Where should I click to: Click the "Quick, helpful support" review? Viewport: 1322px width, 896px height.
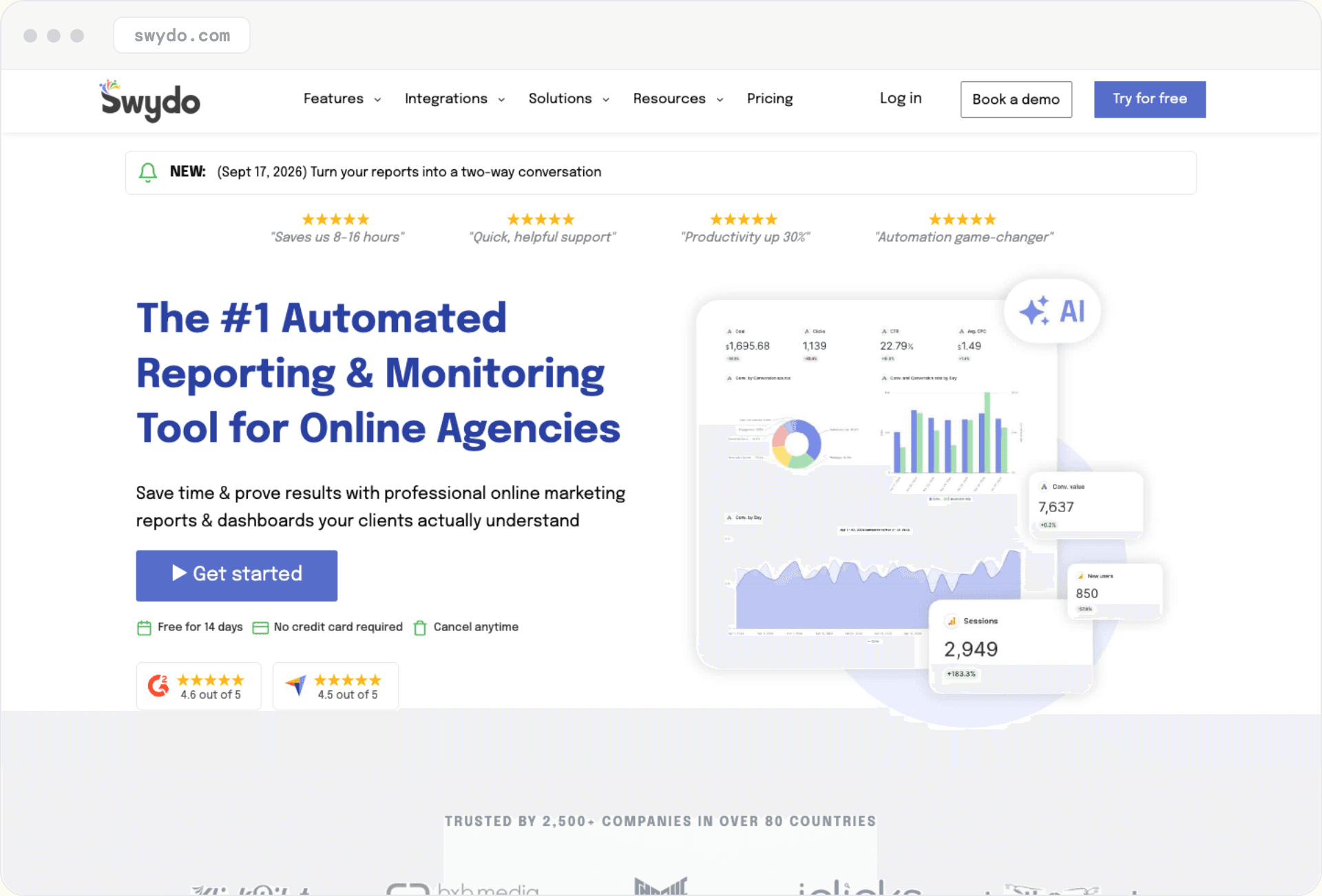point(542,228)
